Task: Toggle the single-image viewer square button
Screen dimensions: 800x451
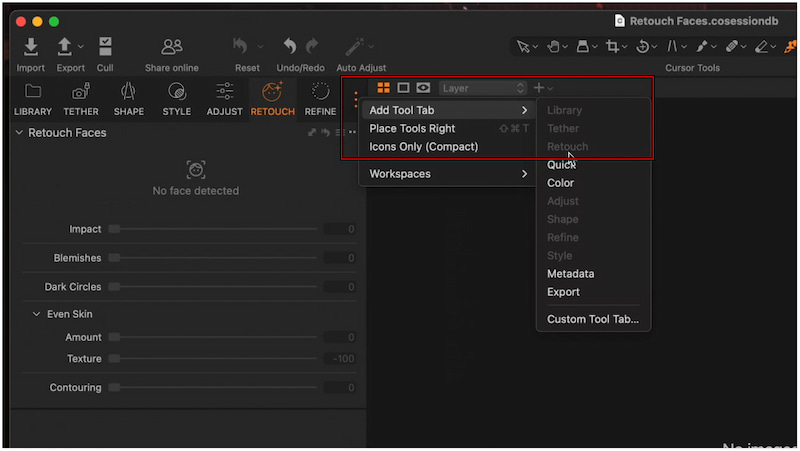Action: [403, 88]
